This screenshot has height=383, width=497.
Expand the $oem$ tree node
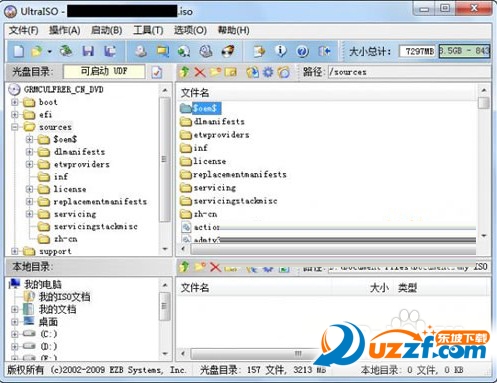click(29, 139)
